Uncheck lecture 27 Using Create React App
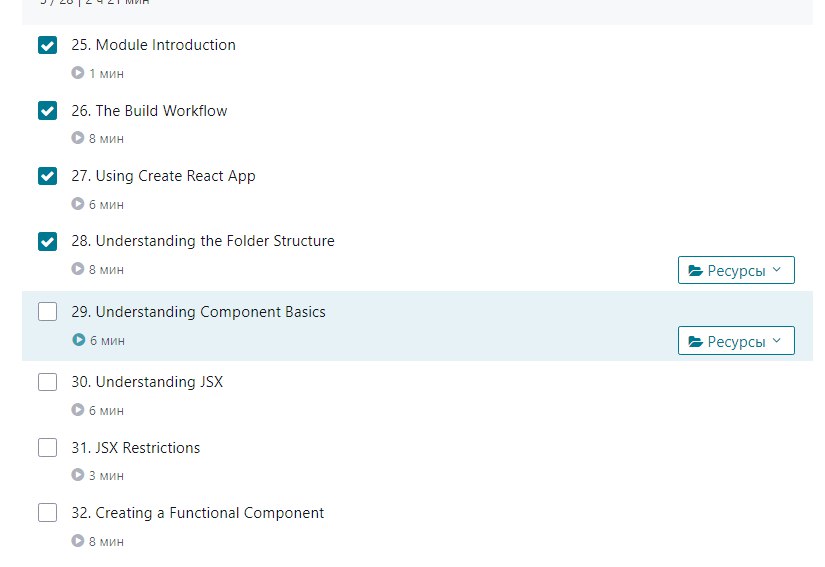This screenshot has width=825, height=567. coord(47,176)
